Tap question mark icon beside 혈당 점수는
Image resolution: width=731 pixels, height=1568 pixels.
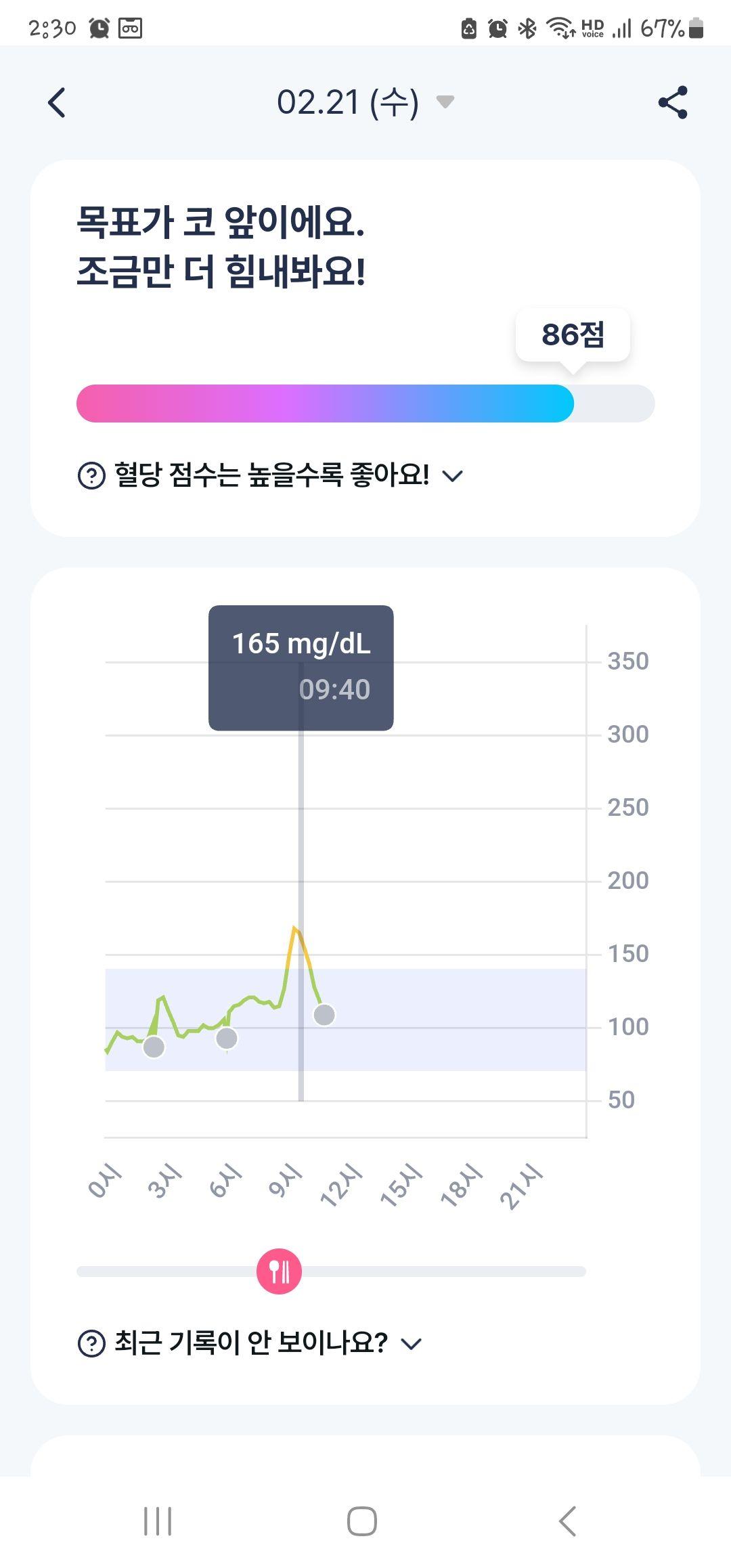point(91,475)
